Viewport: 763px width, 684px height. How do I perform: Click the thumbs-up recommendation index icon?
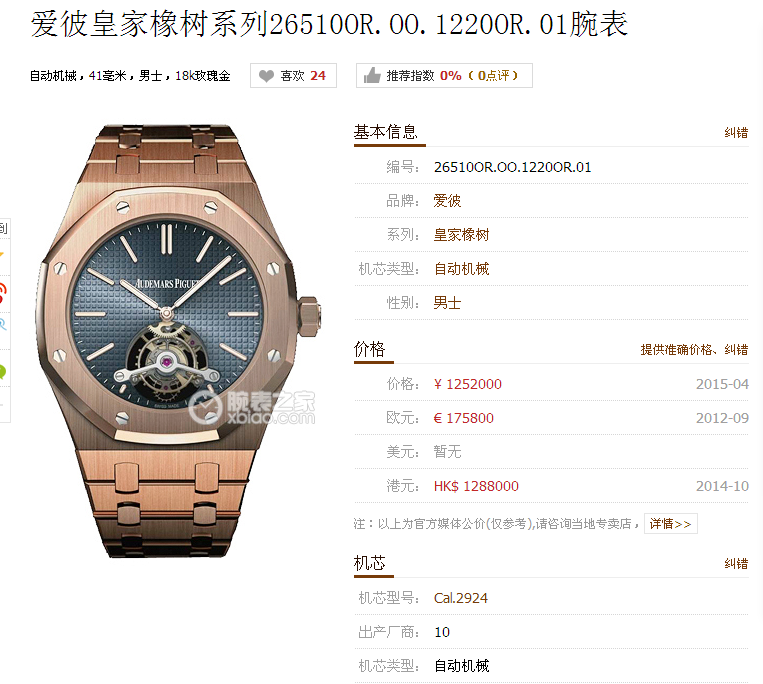tap(372, 75)
